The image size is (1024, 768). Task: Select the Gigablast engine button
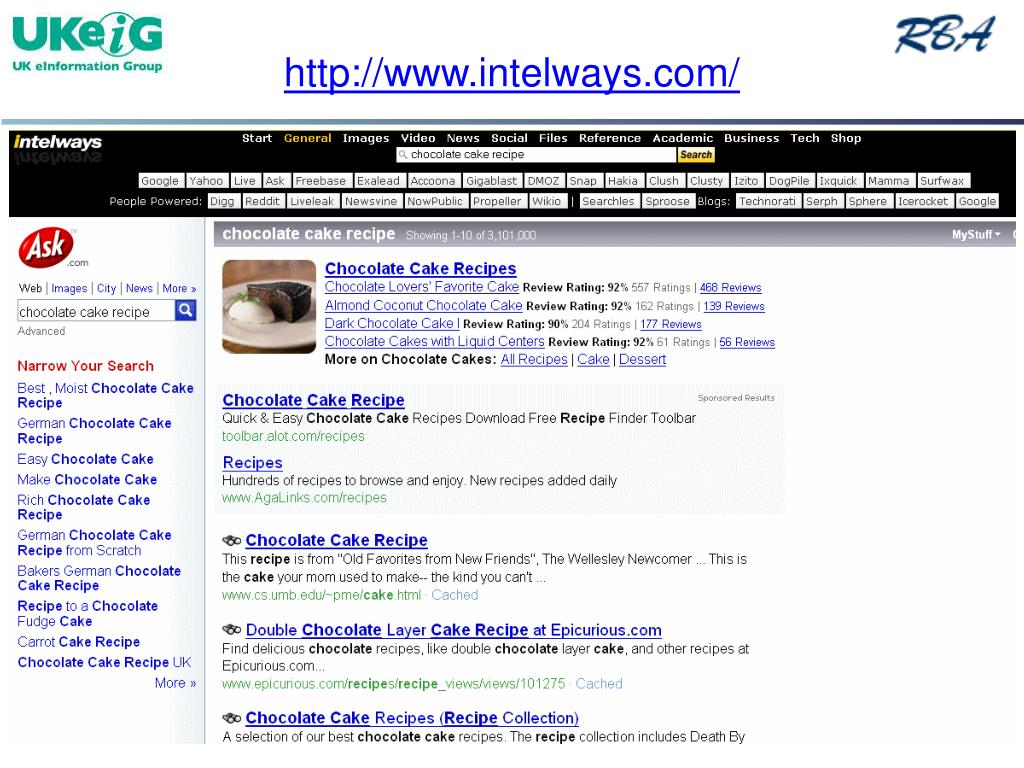coord(492,181)
